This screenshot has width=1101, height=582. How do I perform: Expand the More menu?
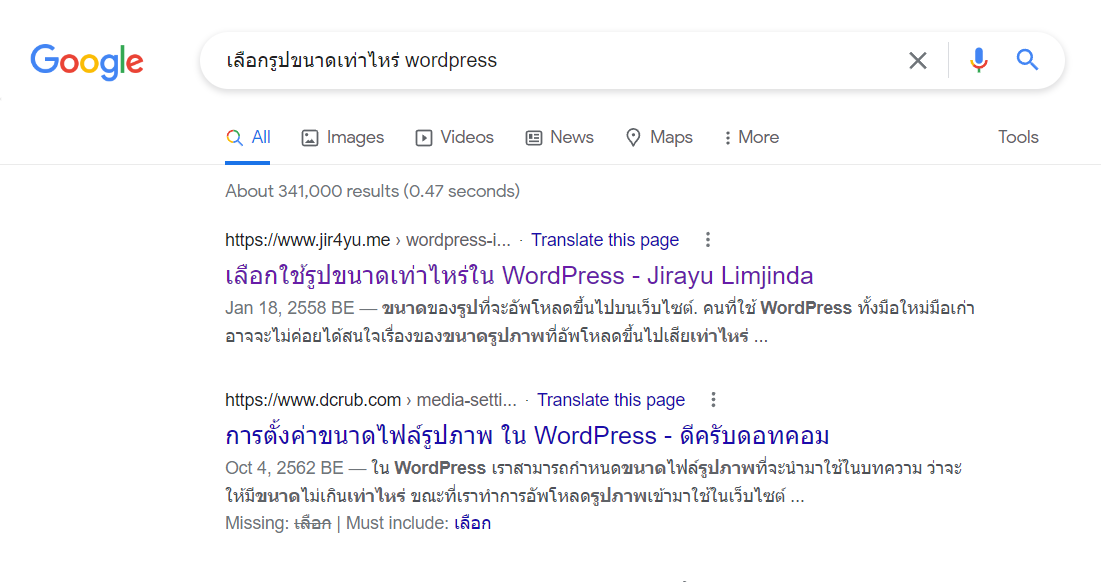[x=751, y=138]
